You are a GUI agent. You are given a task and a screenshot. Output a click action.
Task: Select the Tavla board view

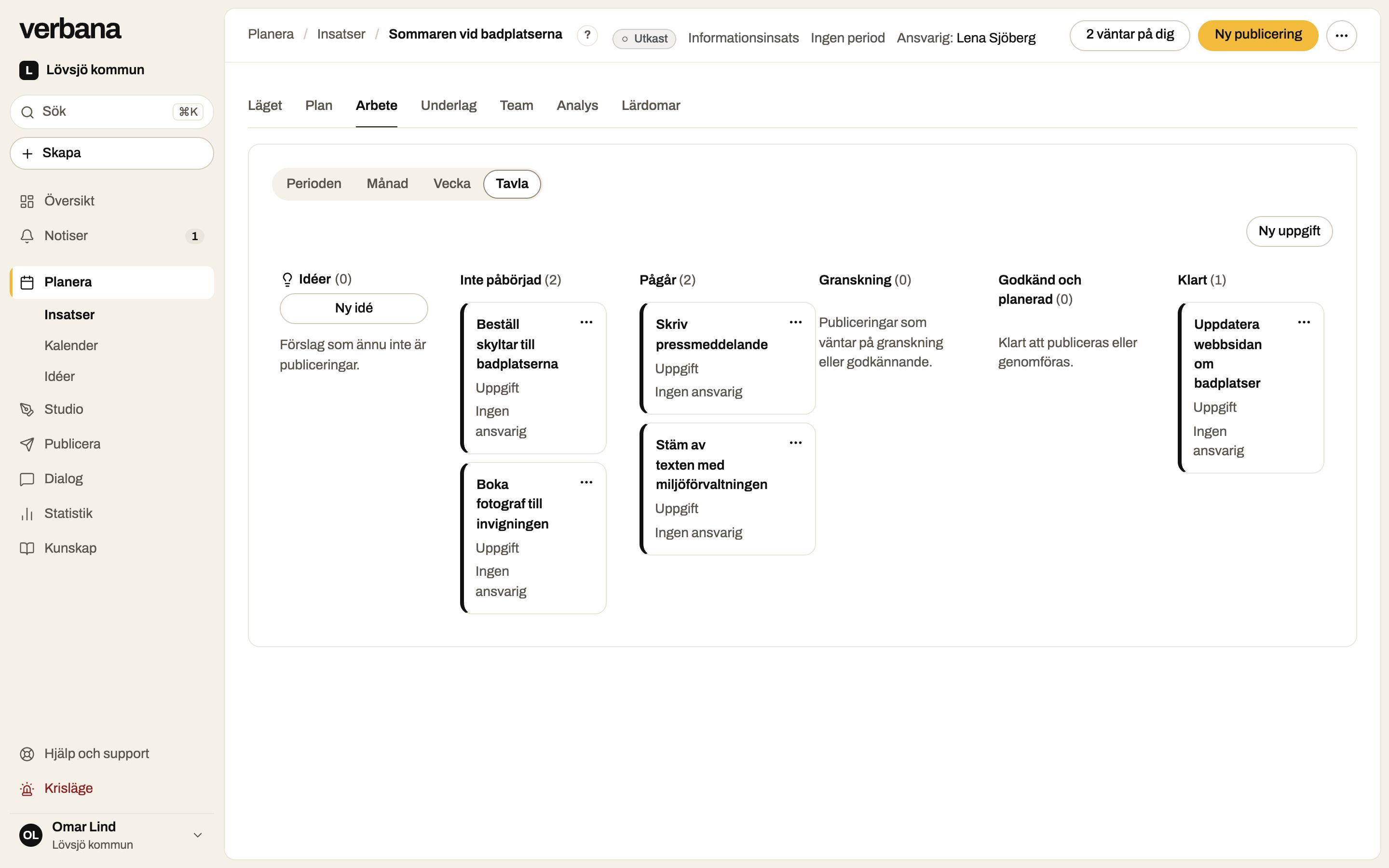(x=512, y=184)
